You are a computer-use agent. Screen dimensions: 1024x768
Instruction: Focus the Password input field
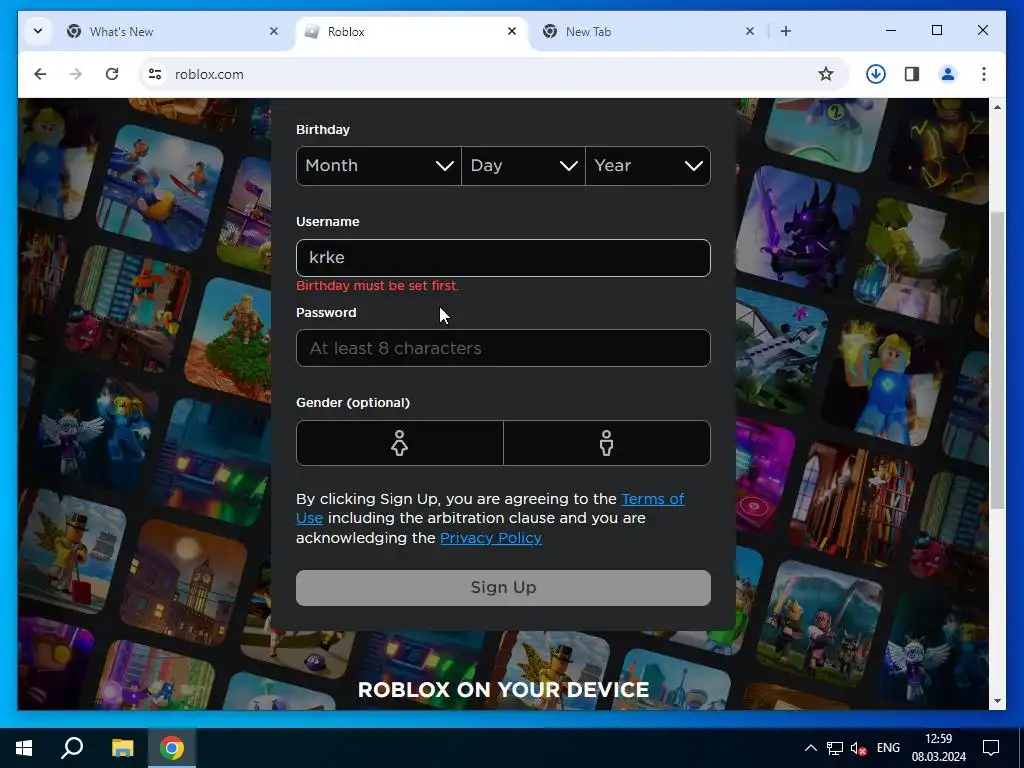coord(503,348)
